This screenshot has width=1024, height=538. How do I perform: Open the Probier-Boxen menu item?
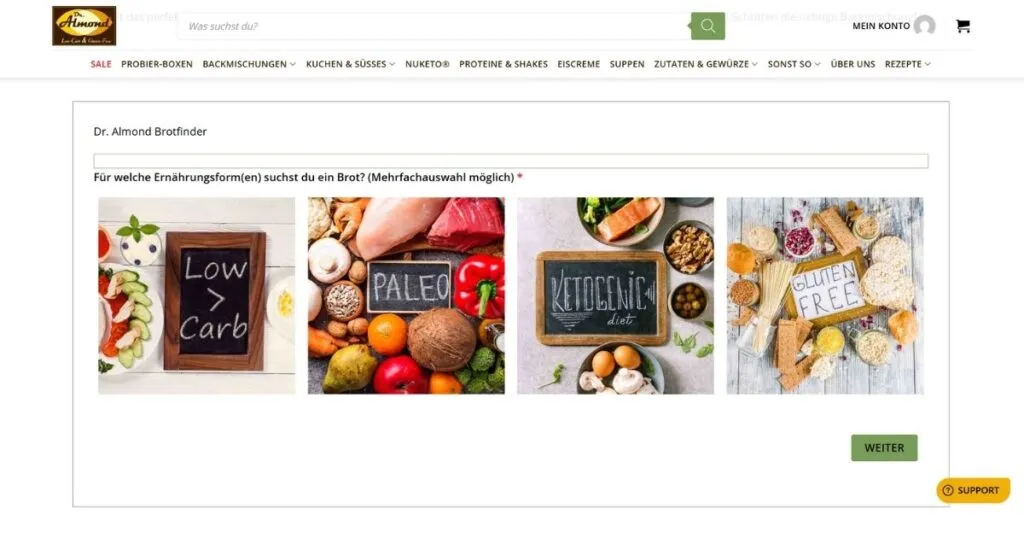pos(157,64)
